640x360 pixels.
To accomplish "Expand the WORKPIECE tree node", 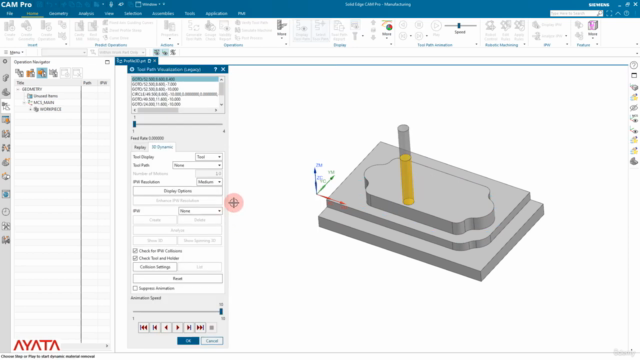I will [31, 109].
